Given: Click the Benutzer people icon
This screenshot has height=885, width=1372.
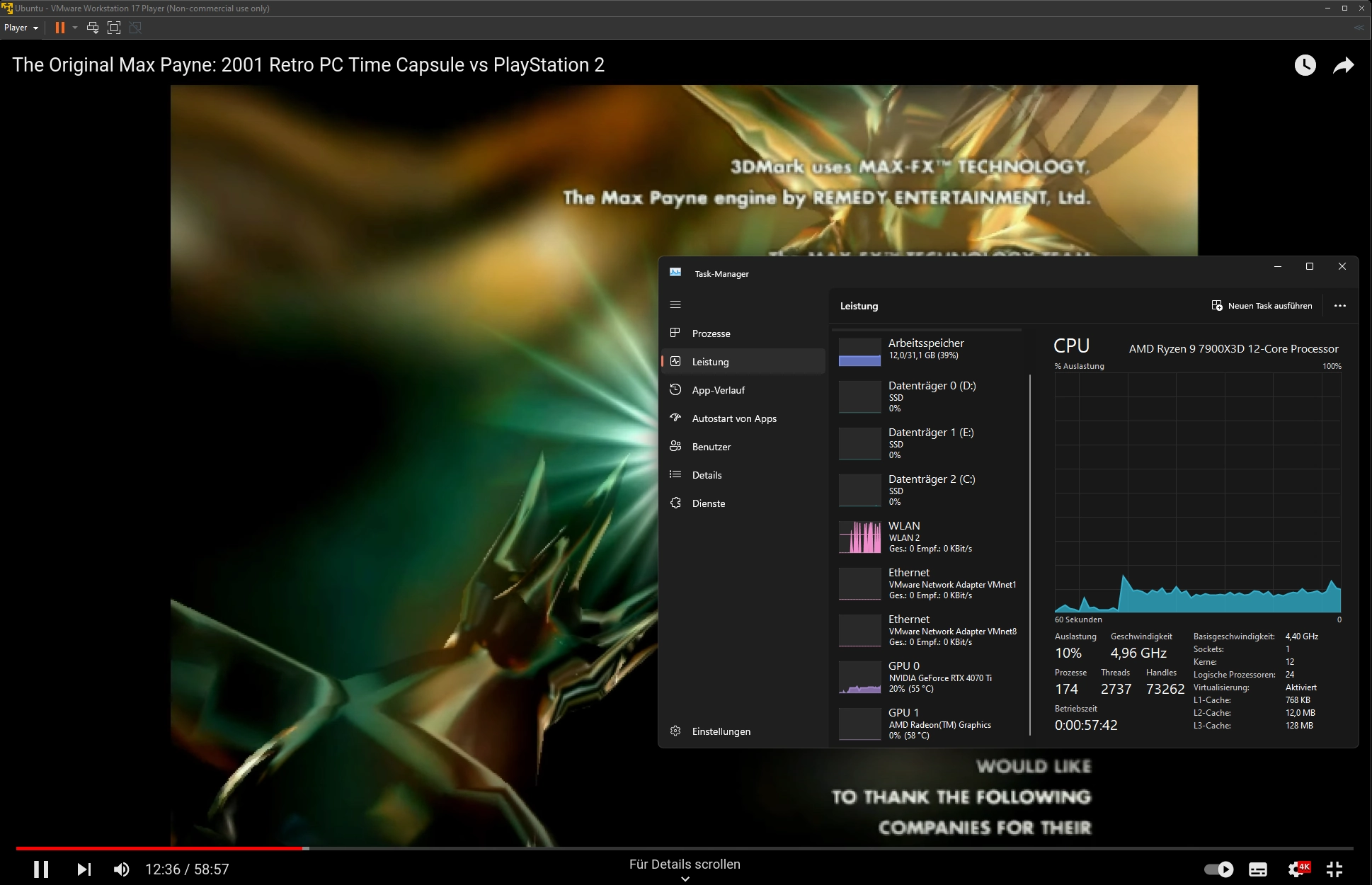Looking at the screenshot, I should (x=675, y=446).
